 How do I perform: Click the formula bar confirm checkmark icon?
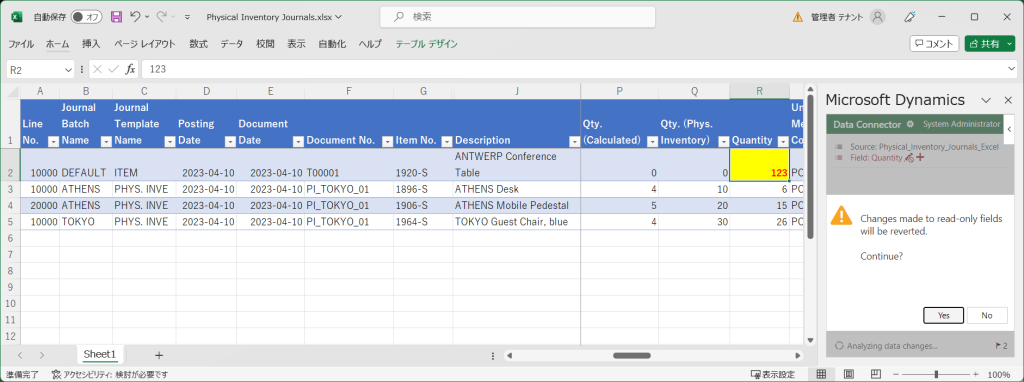[114, 69]
